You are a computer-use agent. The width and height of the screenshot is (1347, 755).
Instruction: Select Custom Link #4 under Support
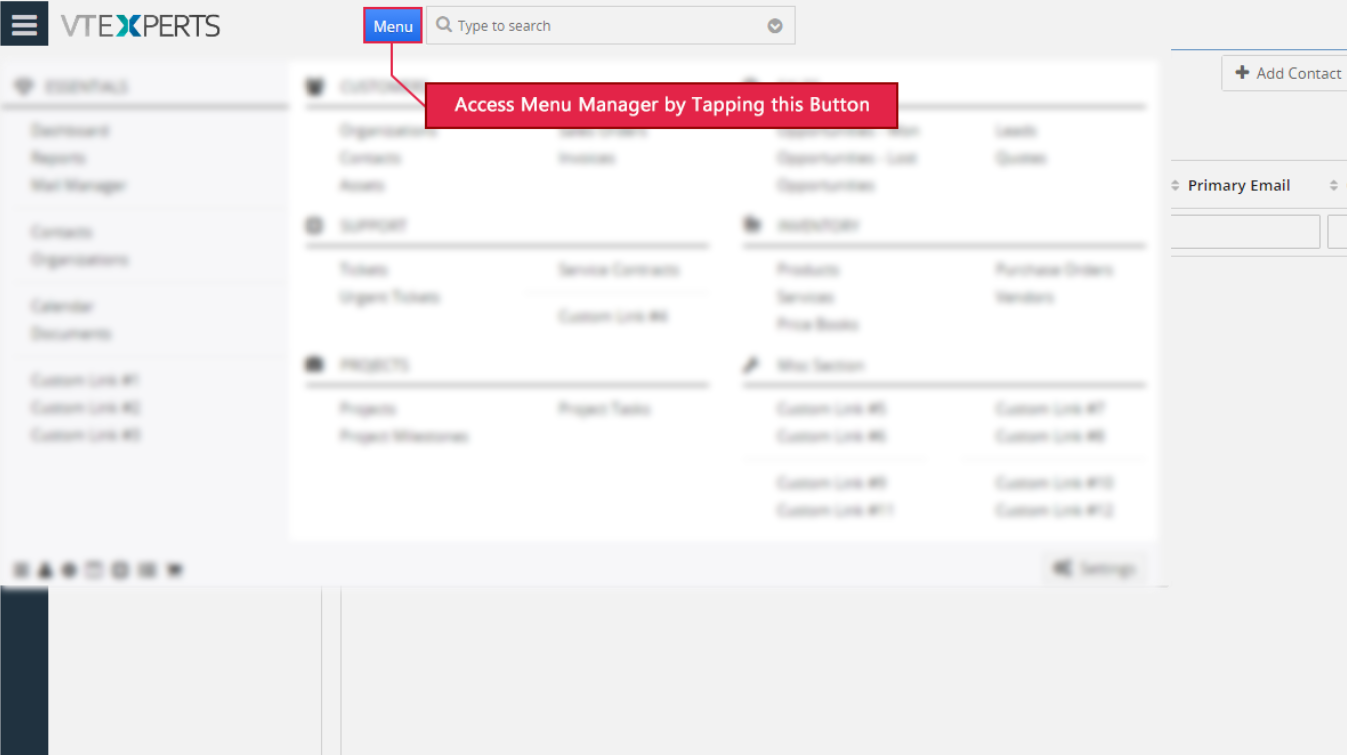click(x=613, y=316)
